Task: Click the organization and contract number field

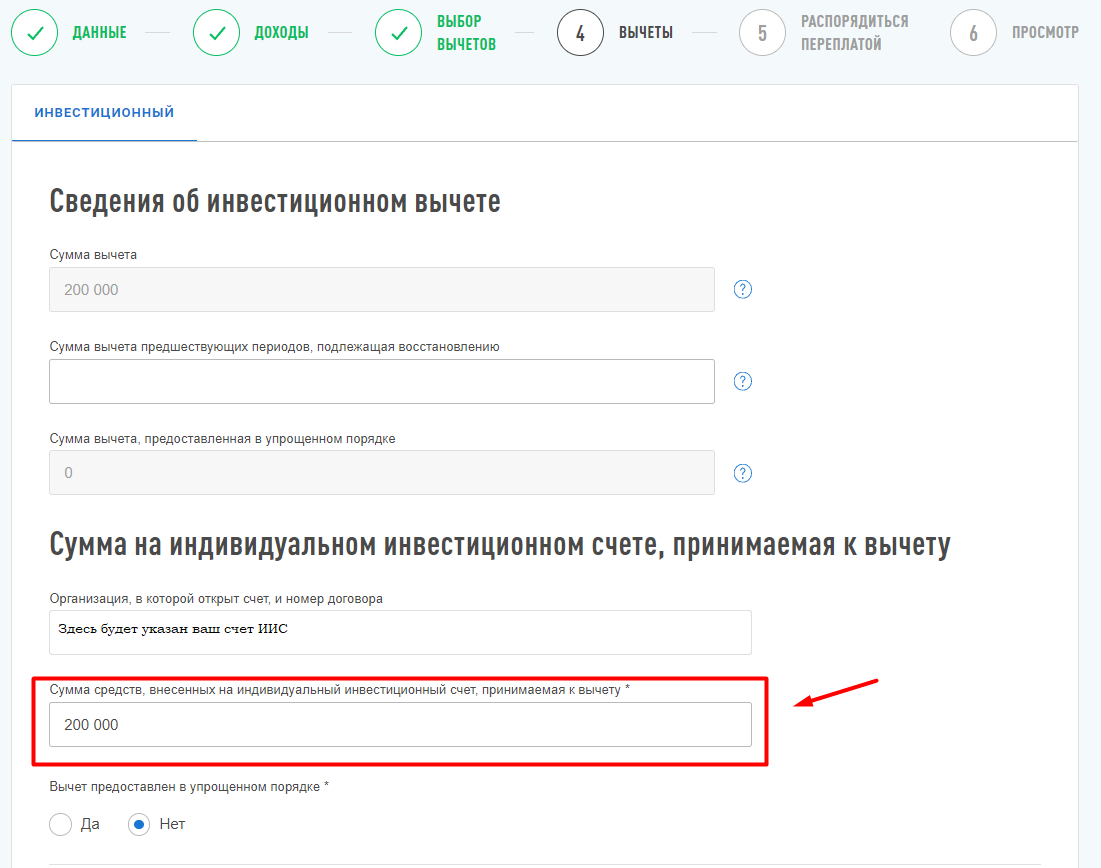Action: pos(400,632)
